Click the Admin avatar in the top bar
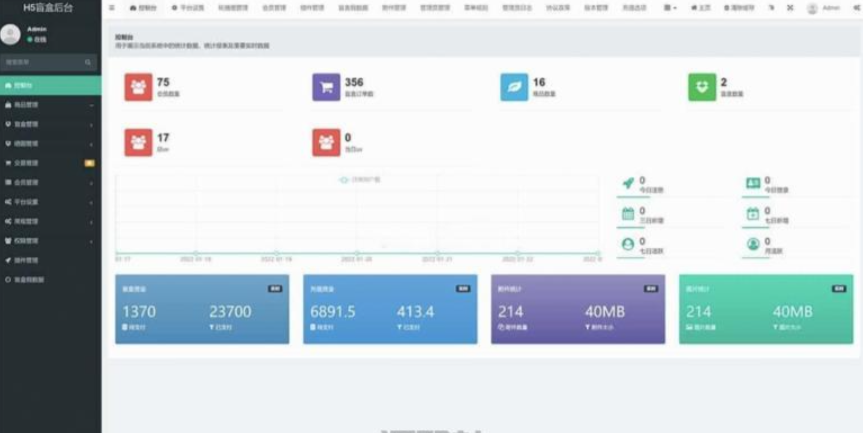The image size is (863, 433). (812, 8)
